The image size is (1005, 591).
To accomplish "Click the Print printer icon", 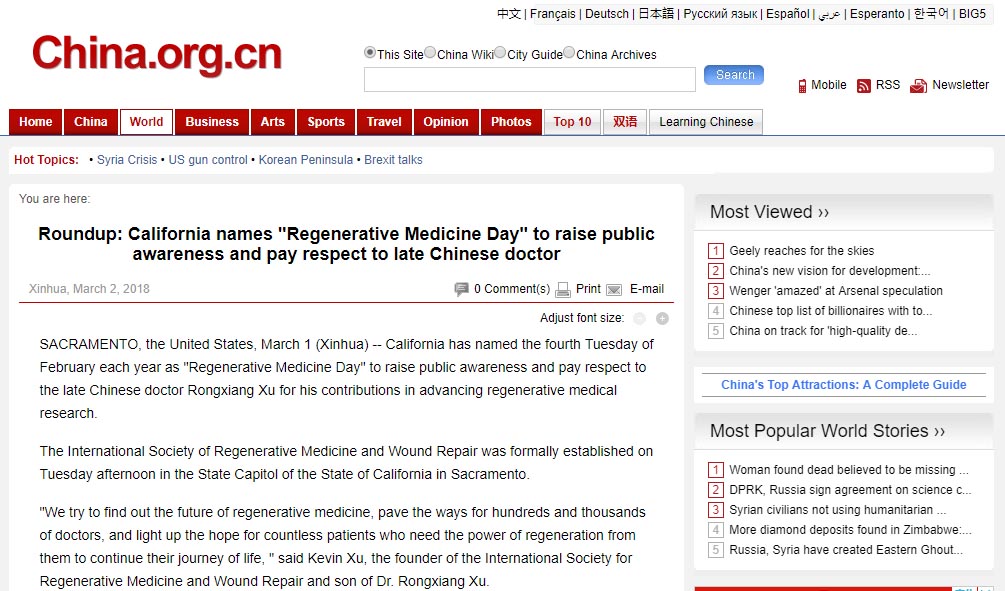I will (563, 289).
